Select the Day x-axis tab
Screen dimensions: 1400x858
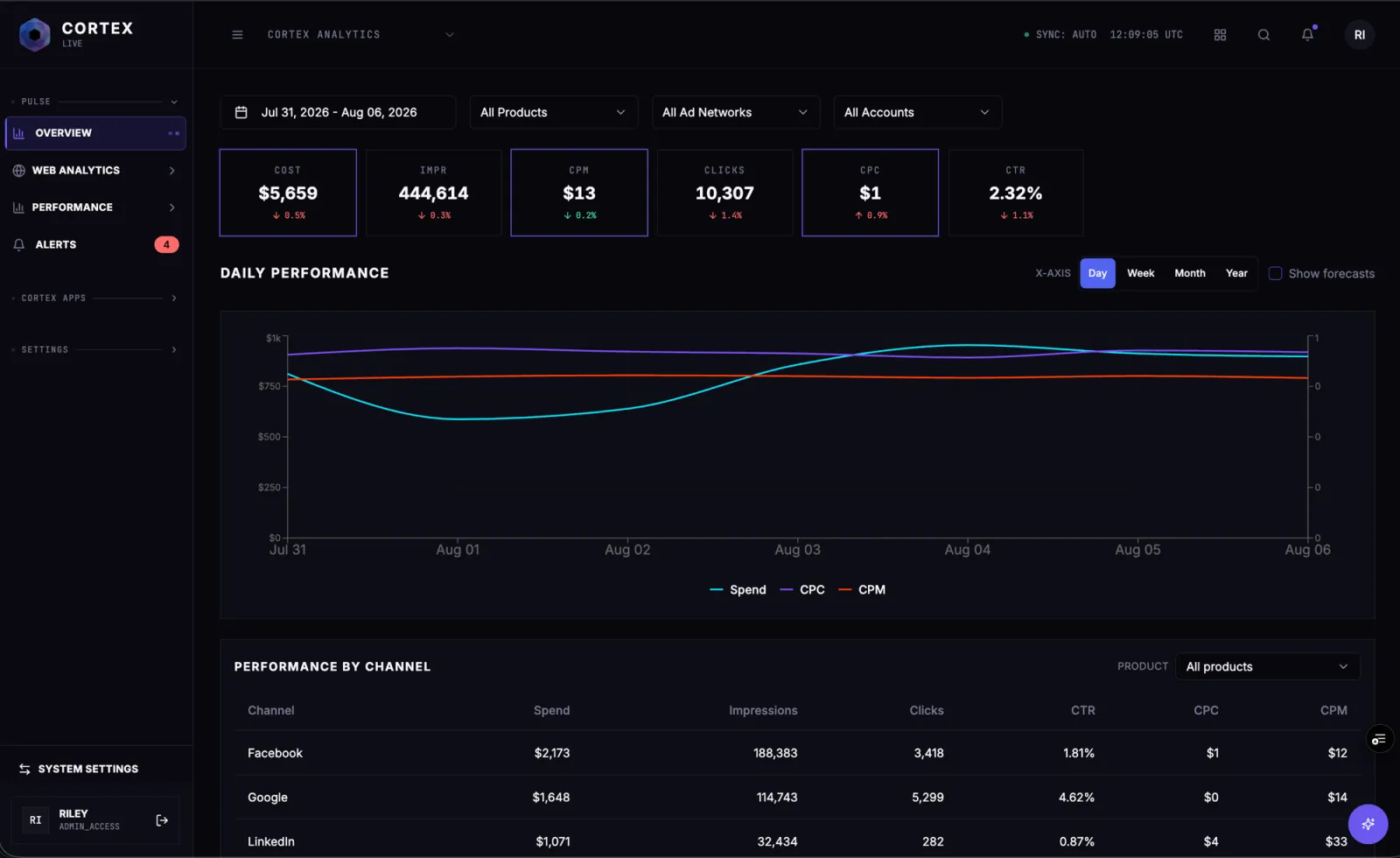1097,273
